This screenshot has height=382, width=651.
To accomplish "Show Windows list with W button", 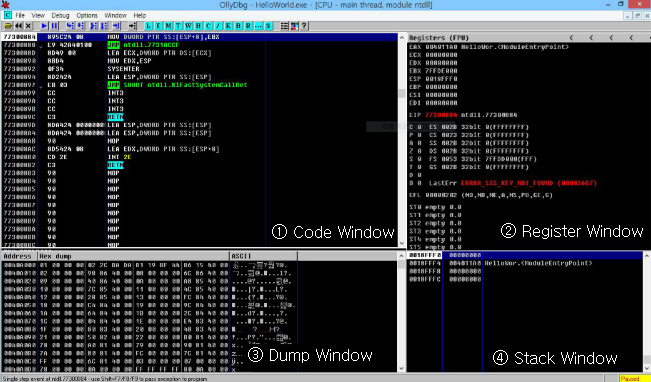I will click(188, 26).
